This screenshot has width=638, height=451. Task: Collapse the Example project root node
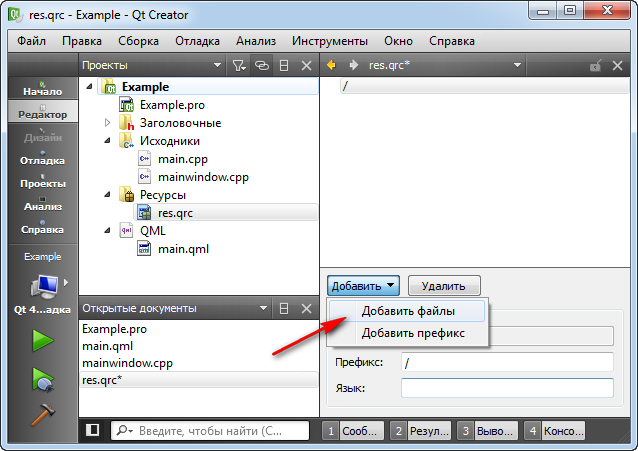pos(90,87)
